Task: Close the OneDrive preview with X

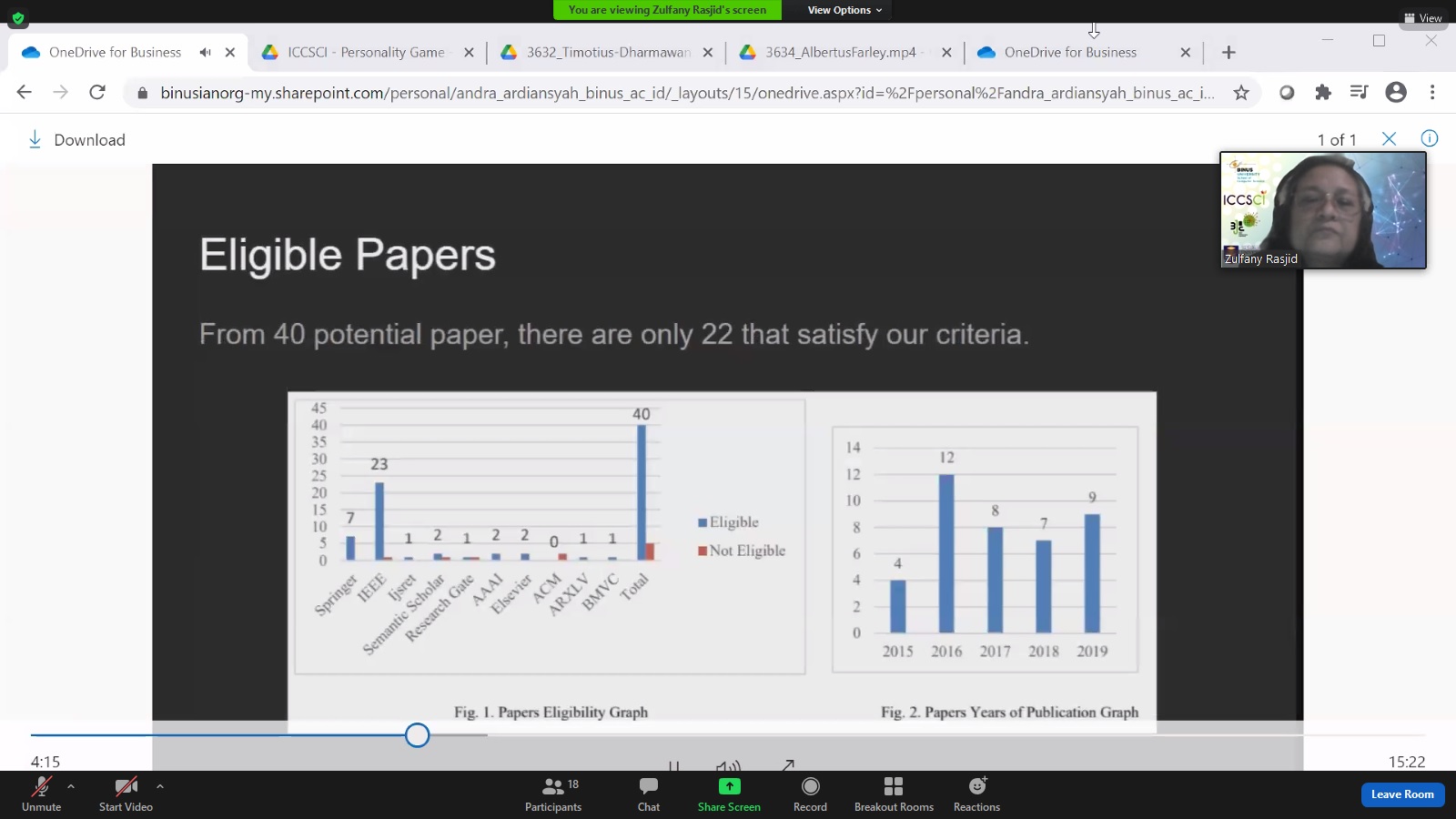Action: [x=1389, y=139]
